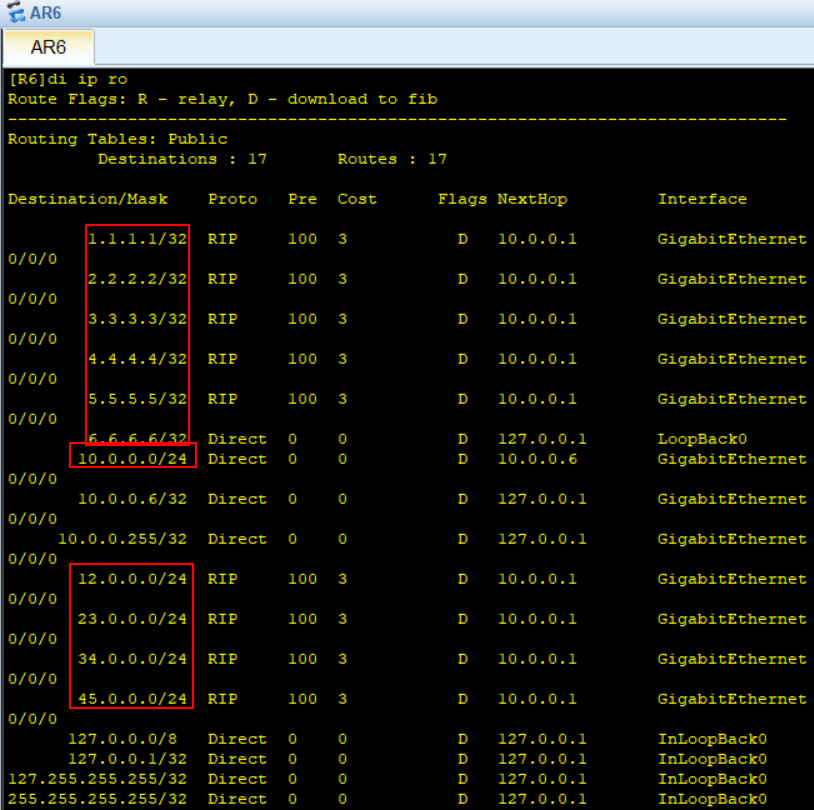Click destination 127.255.255.255/32
This screenshot has width=814, height=810.
tap(98, 779)
